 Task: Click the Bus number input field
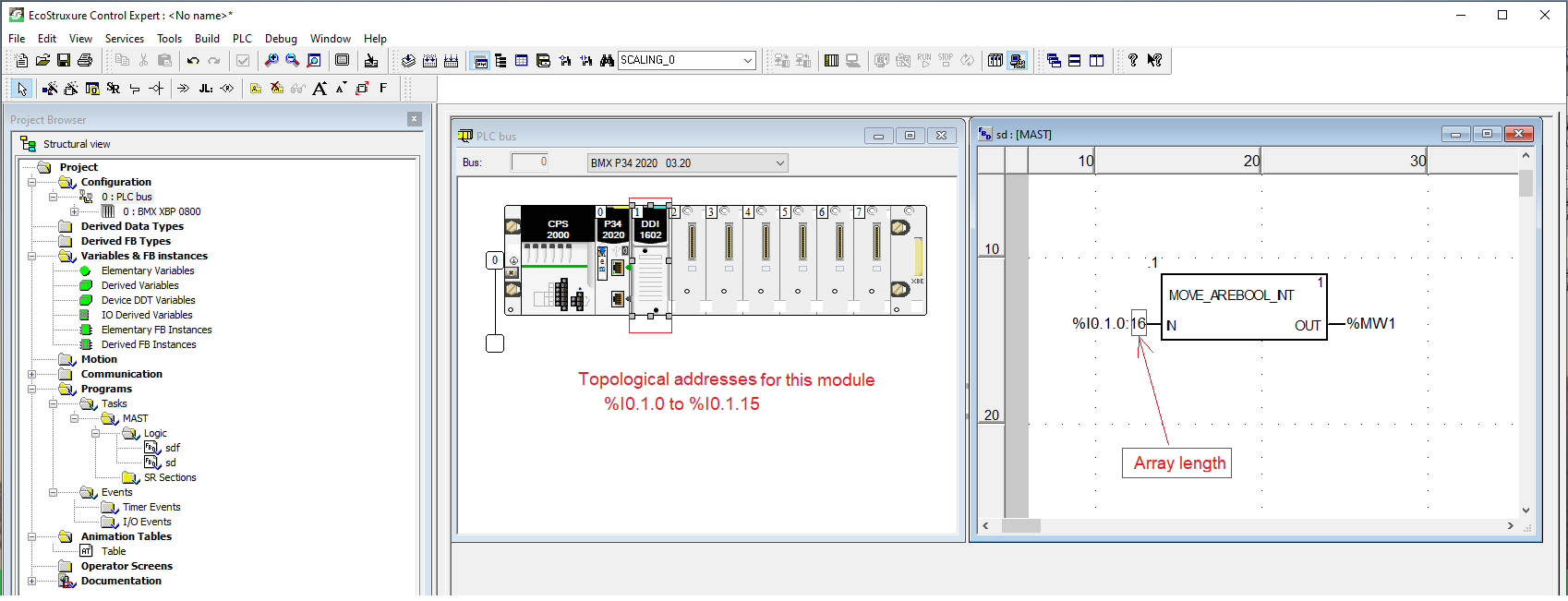[530, 162]
